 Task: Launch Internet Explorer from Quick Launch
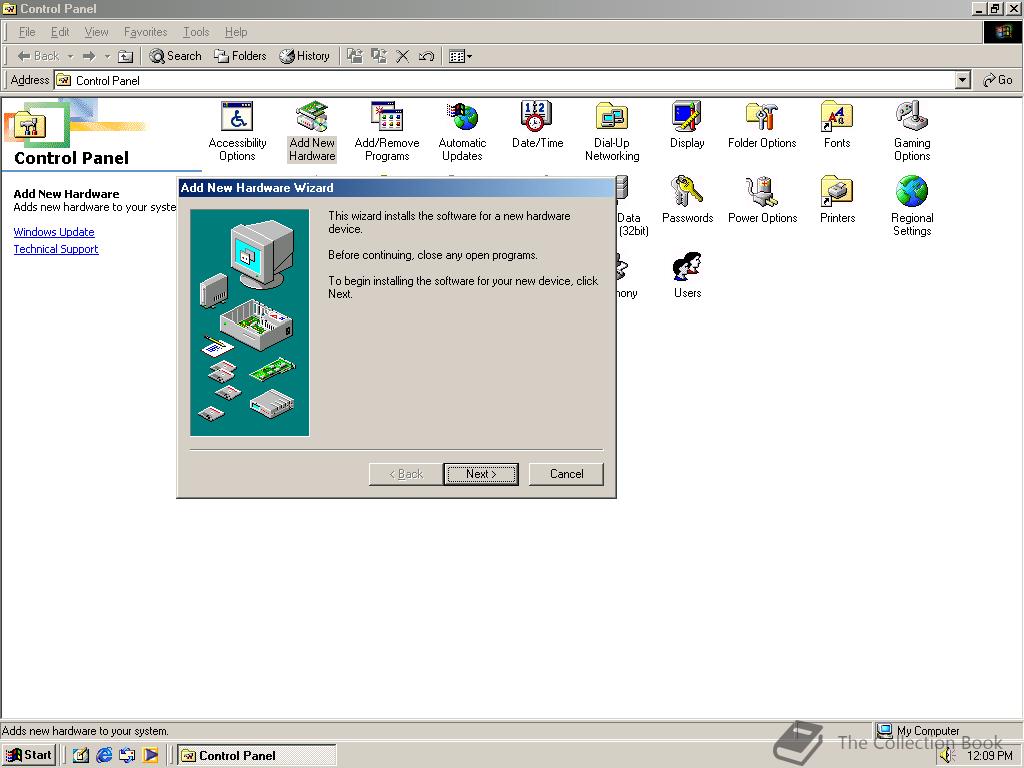tap(104, 756)
